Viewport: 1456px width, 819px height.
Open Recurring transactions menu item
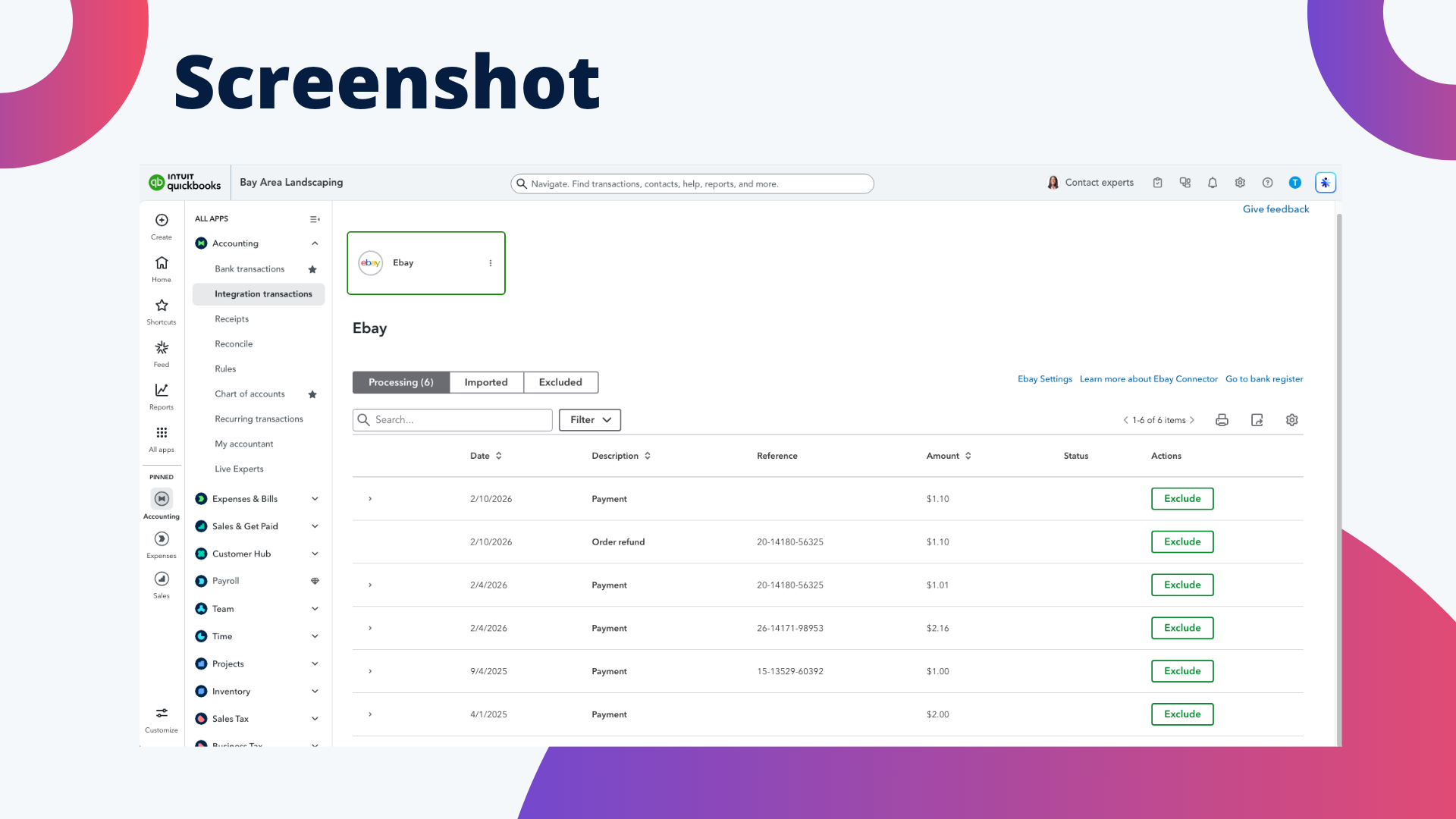259,419
